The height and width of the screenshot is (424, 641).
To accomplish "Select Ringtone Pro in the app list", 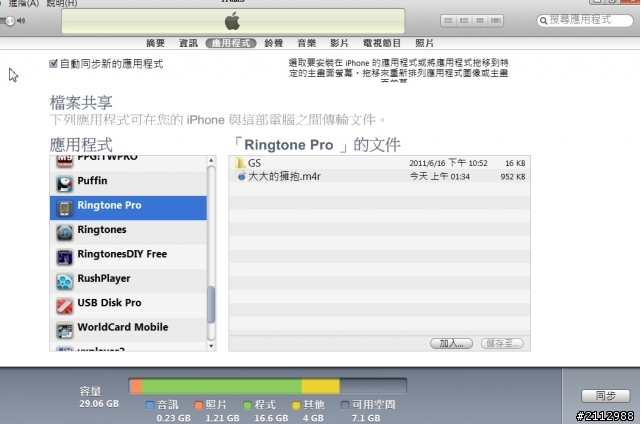I will pos(128,208).
